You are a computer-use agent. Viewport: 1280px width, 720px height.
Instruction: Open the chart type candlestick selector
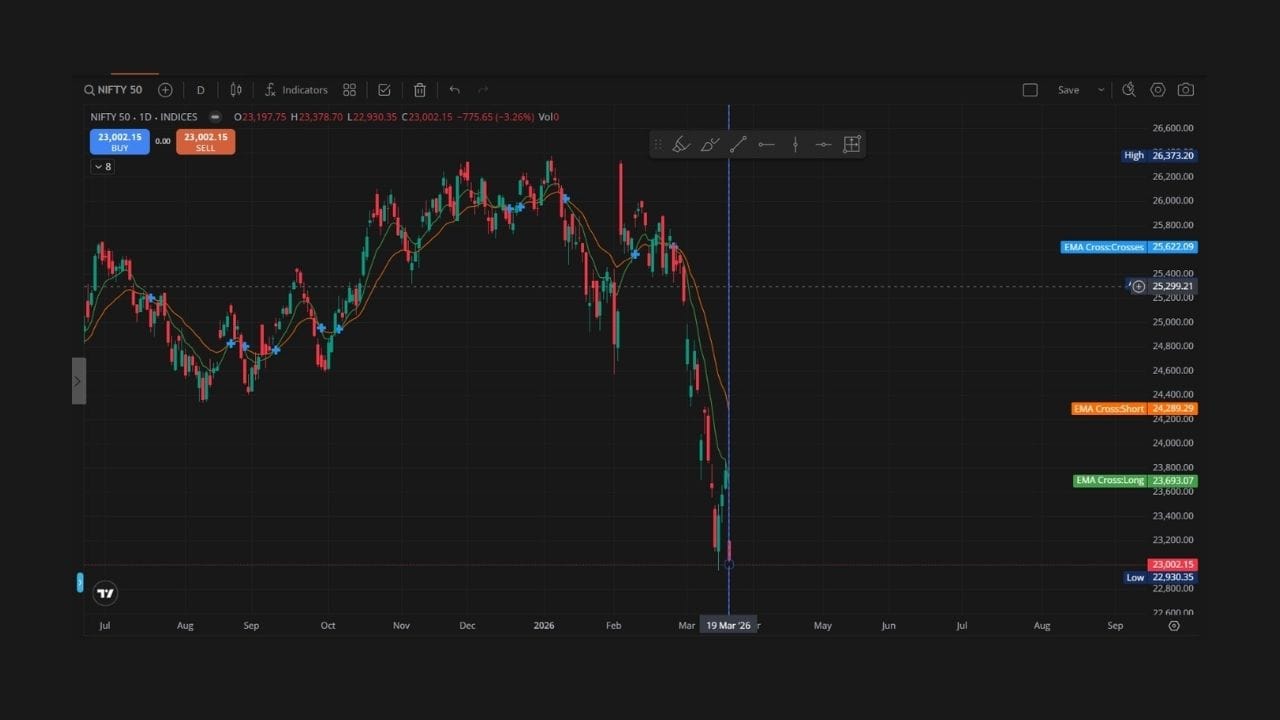point(236,90)
